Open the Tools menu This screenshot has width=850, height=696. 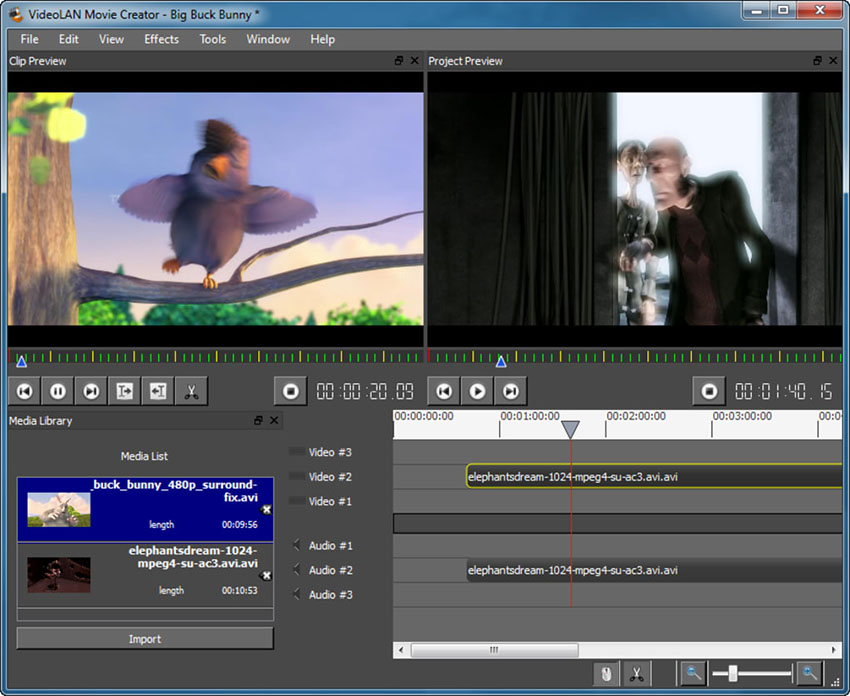pos(212,39)
